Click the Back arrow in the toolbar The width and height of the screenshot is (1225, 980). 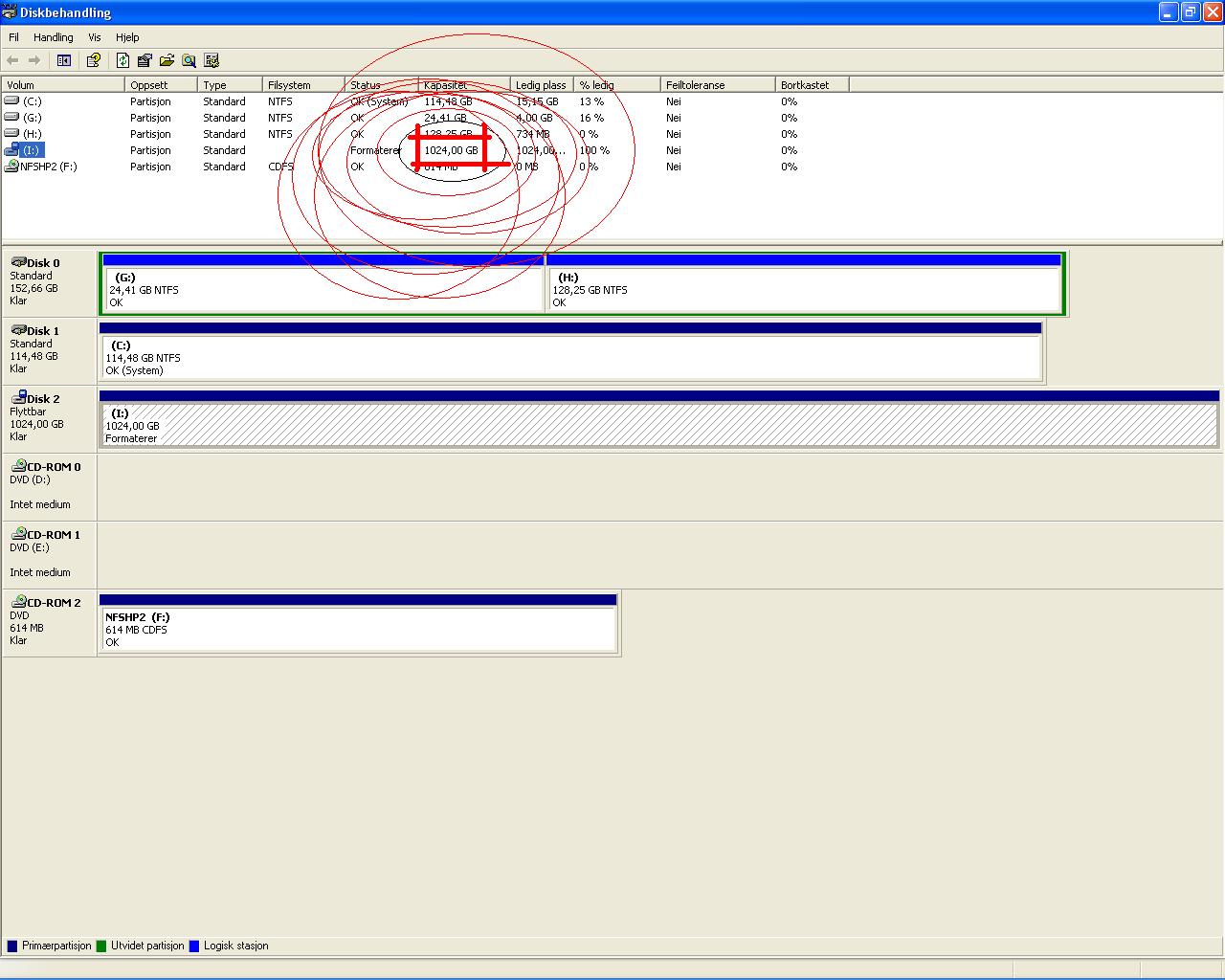pos(12,60)
